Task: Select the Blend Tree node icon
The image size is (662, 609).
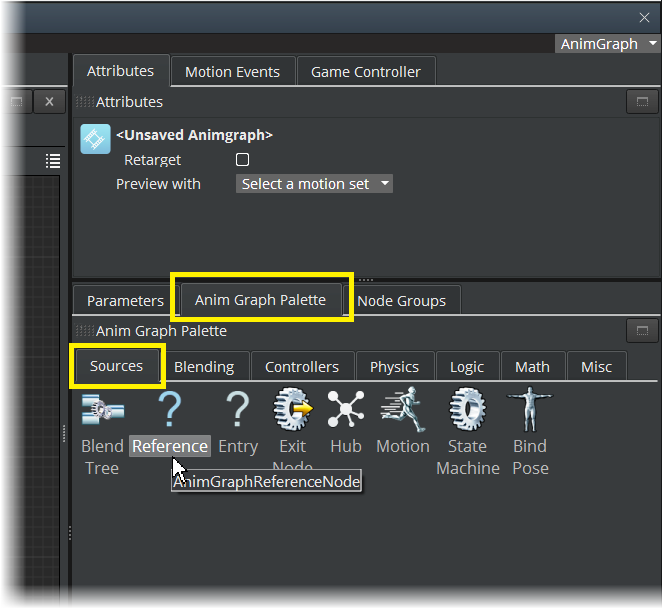Action: (102, 411)
